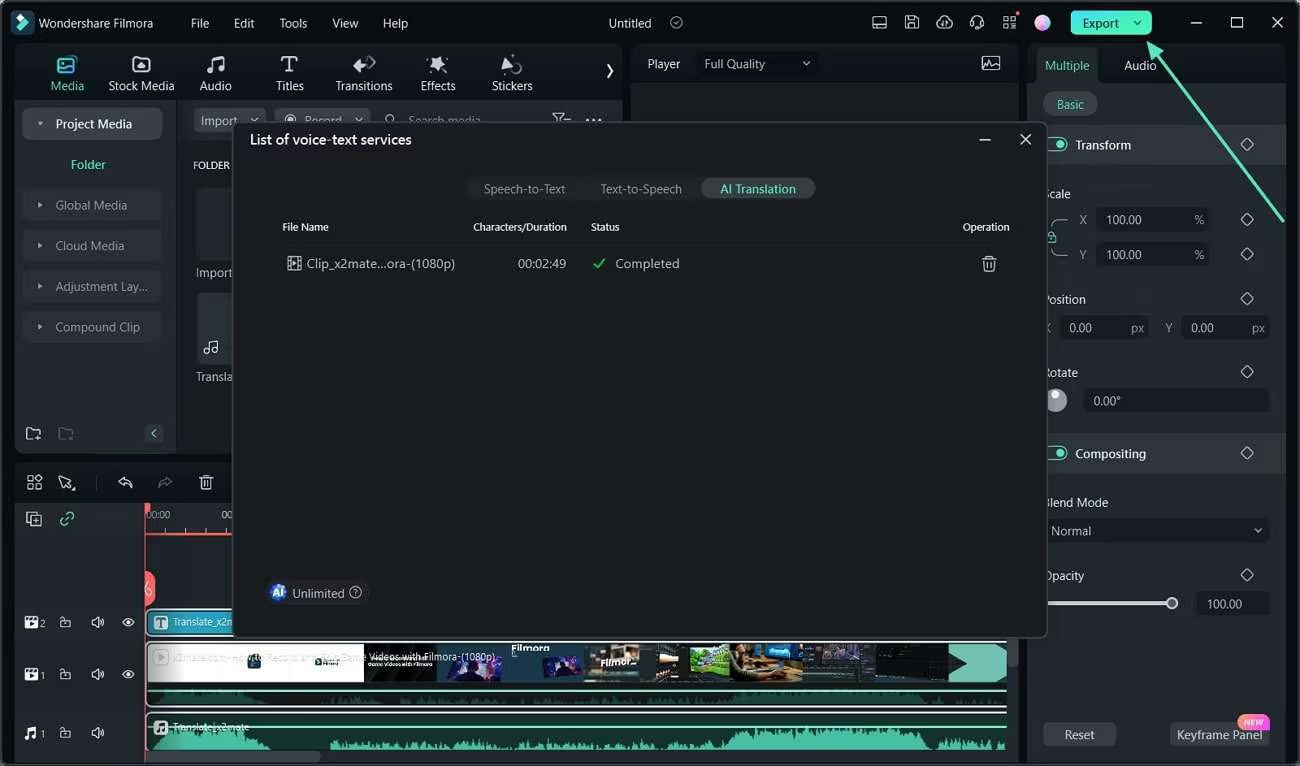
Task: Open support via the headset icon
Action: click(977, 23)
